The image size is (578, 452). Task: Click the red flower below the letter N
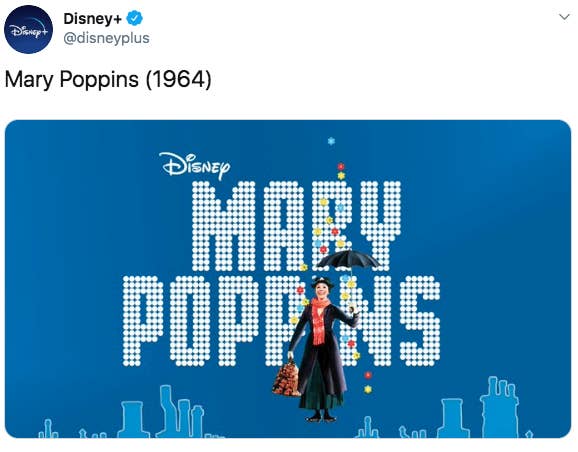(x=368, y=375)
